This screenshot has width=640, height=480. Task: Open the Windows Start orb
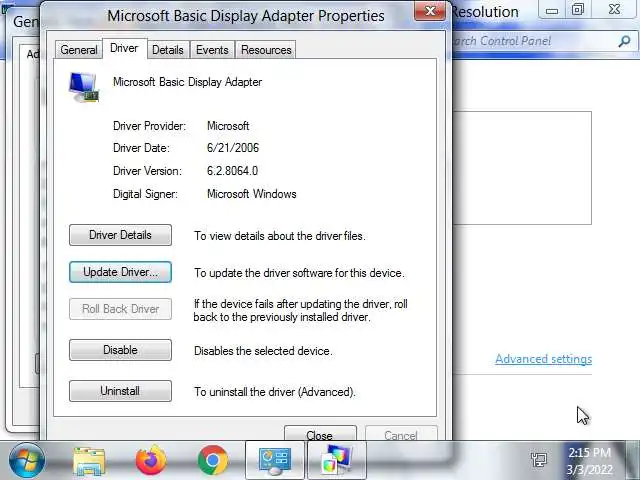click(x=27, y=460)
